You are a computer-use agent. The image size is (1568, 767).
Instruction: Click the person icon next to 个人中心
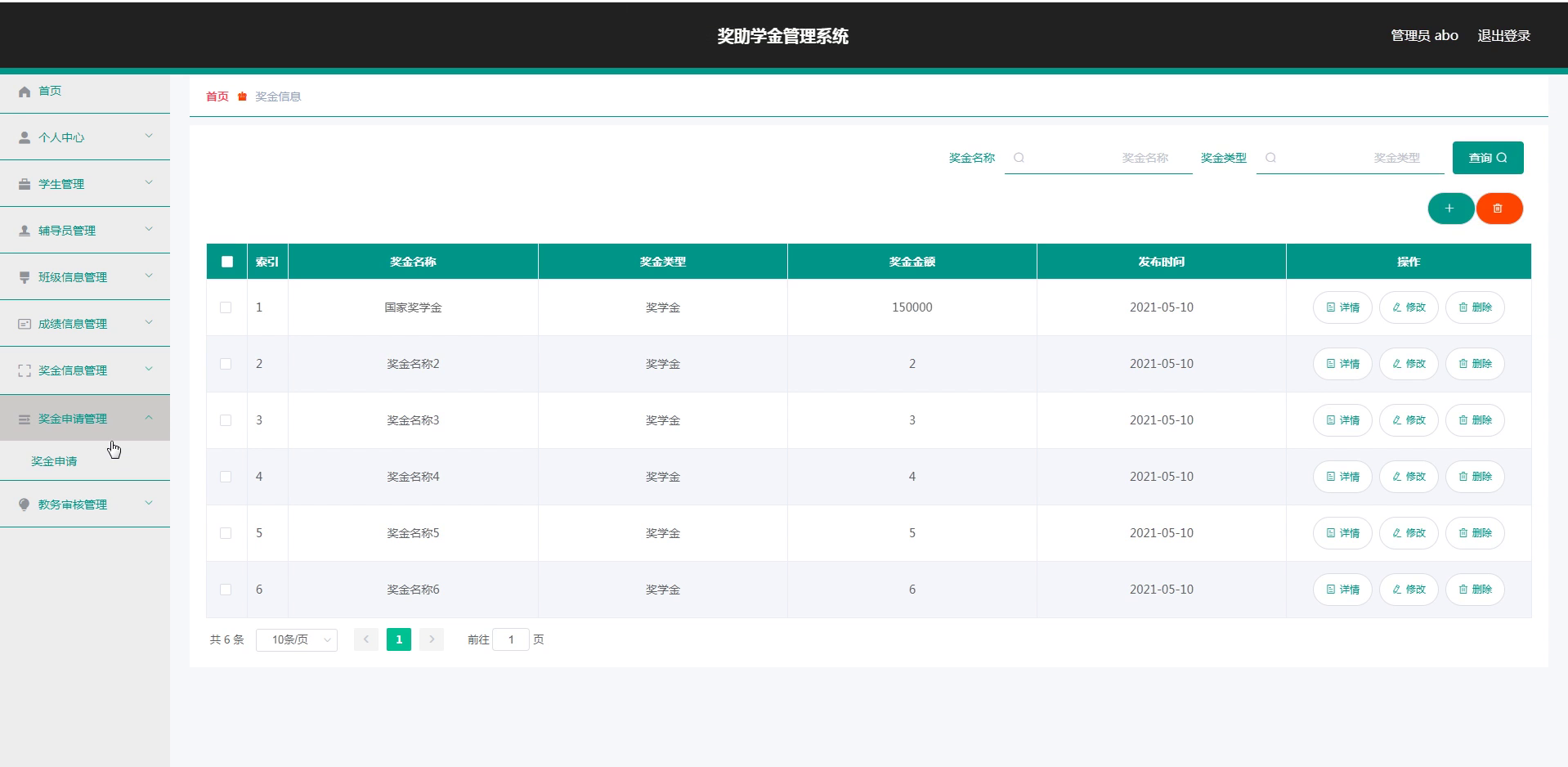[x=25, y=137]
